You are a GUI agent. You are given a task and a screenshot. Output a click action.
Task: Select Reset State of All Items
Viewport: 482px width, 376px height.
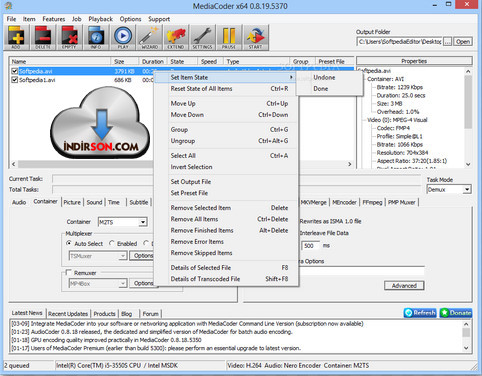(227, 89)
